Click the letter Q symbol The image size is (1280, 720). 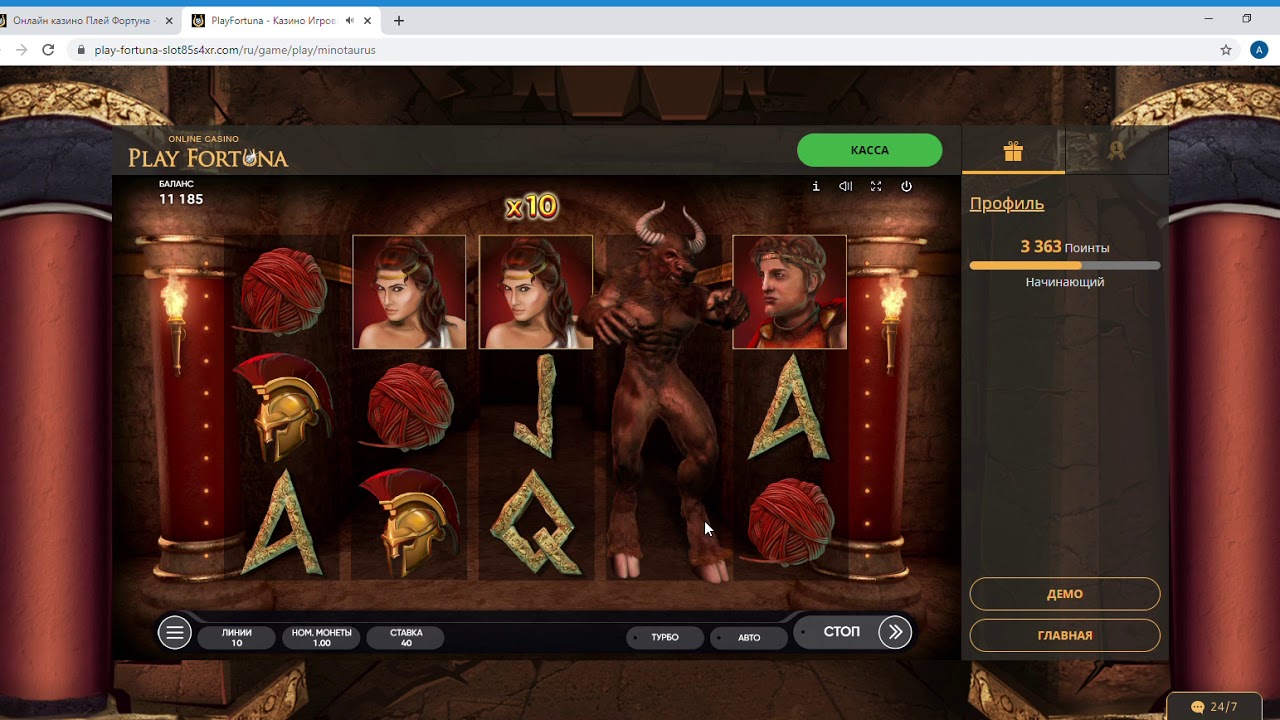[x=536, y=521]
